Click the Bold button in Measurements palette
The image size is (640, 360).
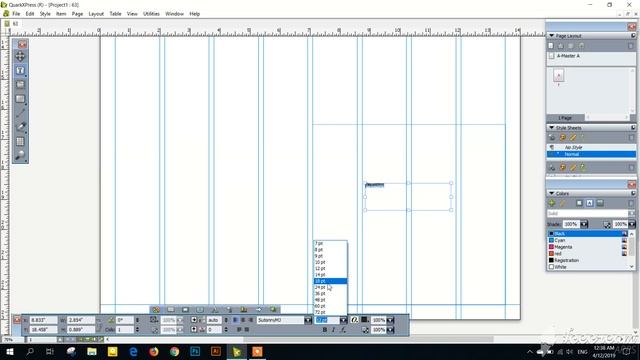tap(325, 329)
